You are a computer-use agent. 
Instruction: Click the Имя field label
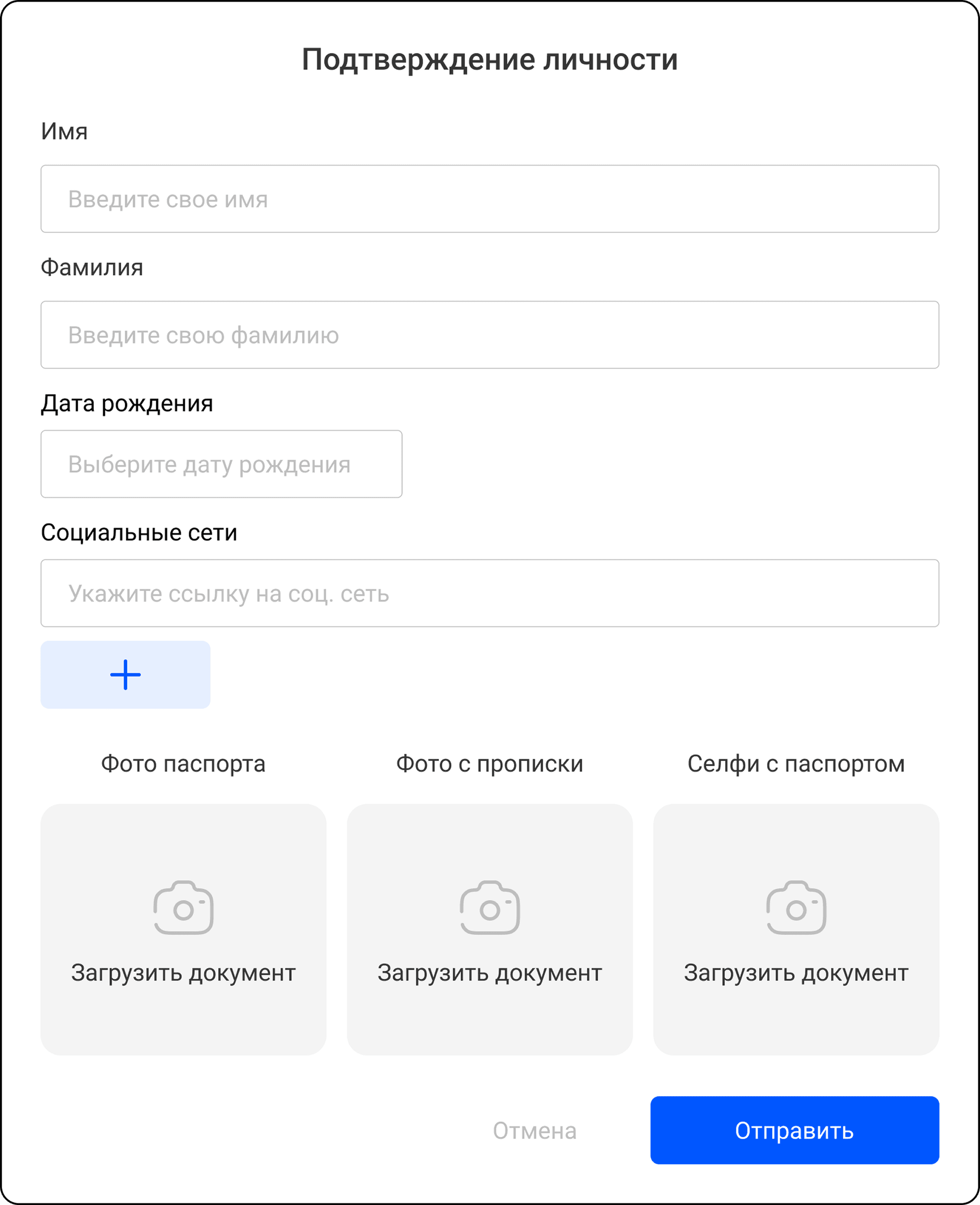click(64, 132)
